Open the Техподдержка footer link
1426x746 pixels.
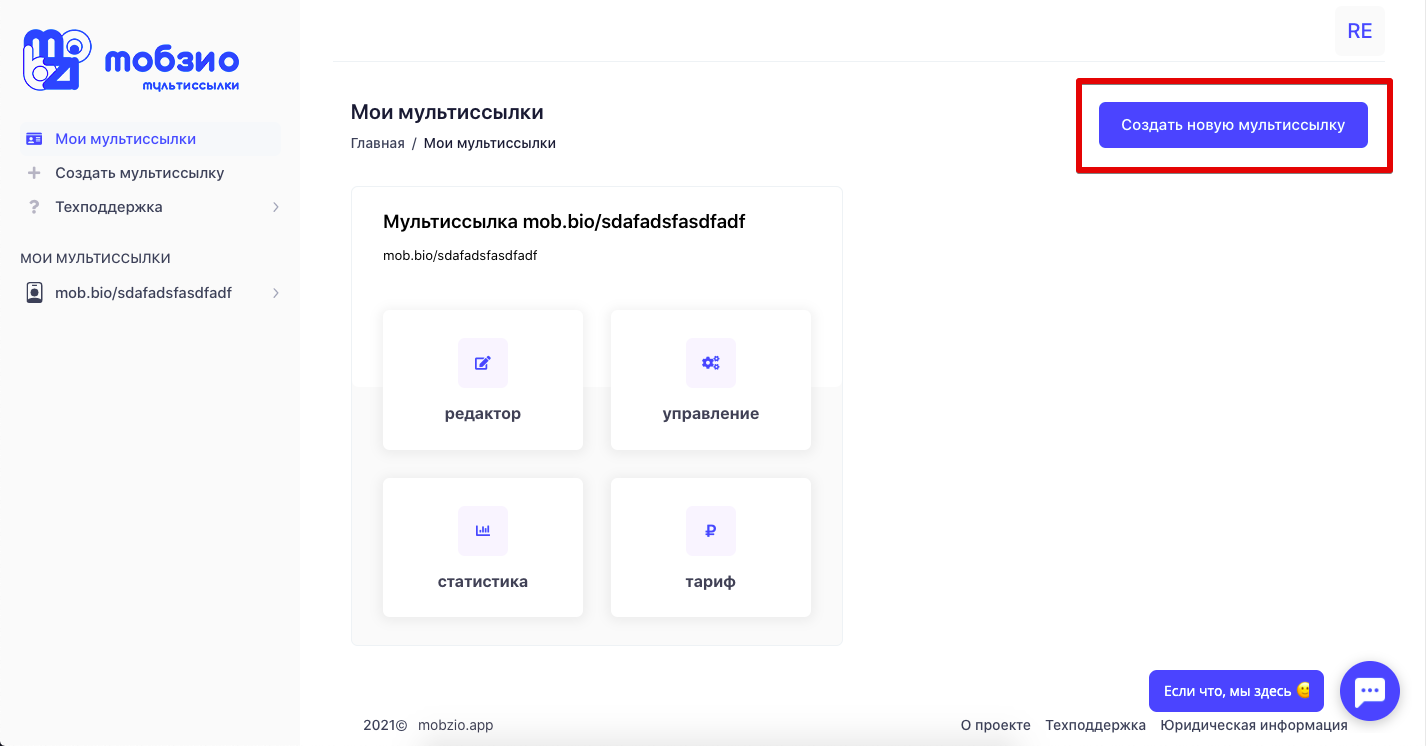[x=1096, y=725]
